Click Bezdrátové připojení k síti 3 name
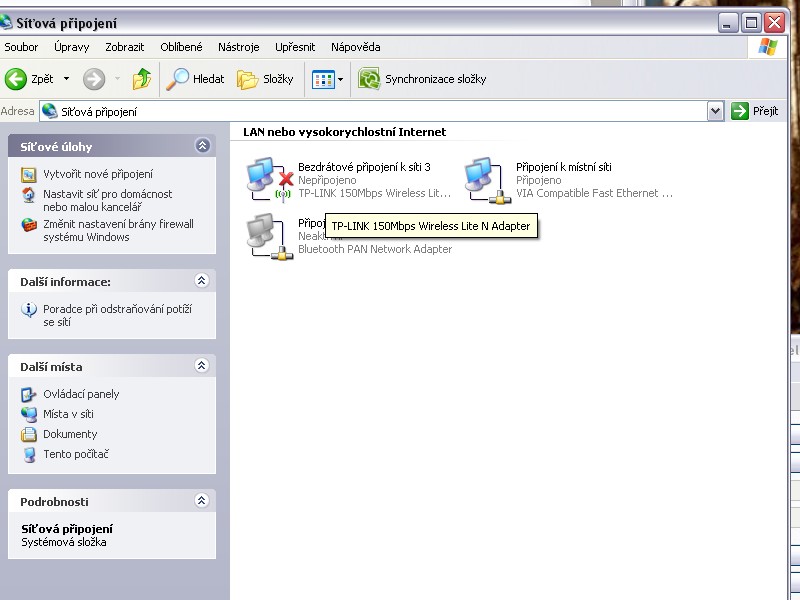Image resolution: width=800 pixels, height=600 pixels. tap(364, 167)
